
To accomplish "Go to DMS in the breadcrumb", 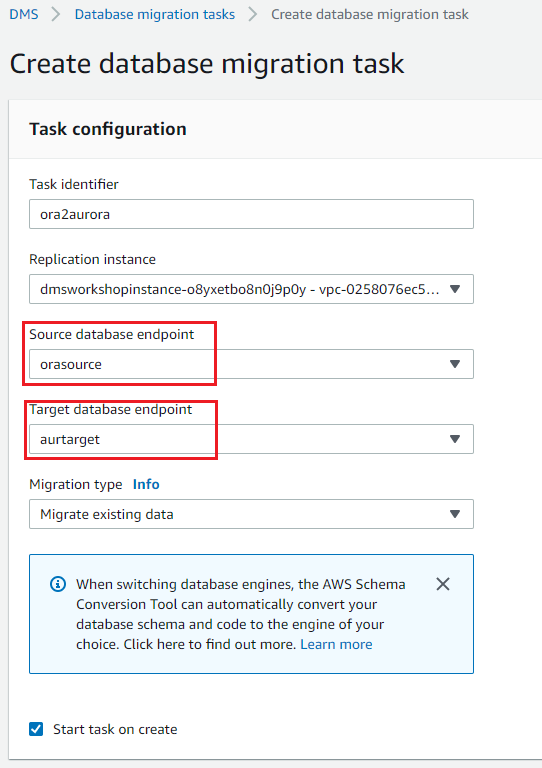I will (24, 14).
